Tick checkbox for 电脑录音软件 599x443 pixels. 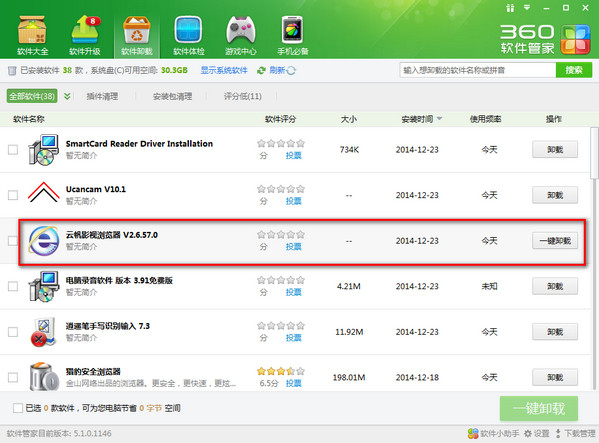point(13,286)
